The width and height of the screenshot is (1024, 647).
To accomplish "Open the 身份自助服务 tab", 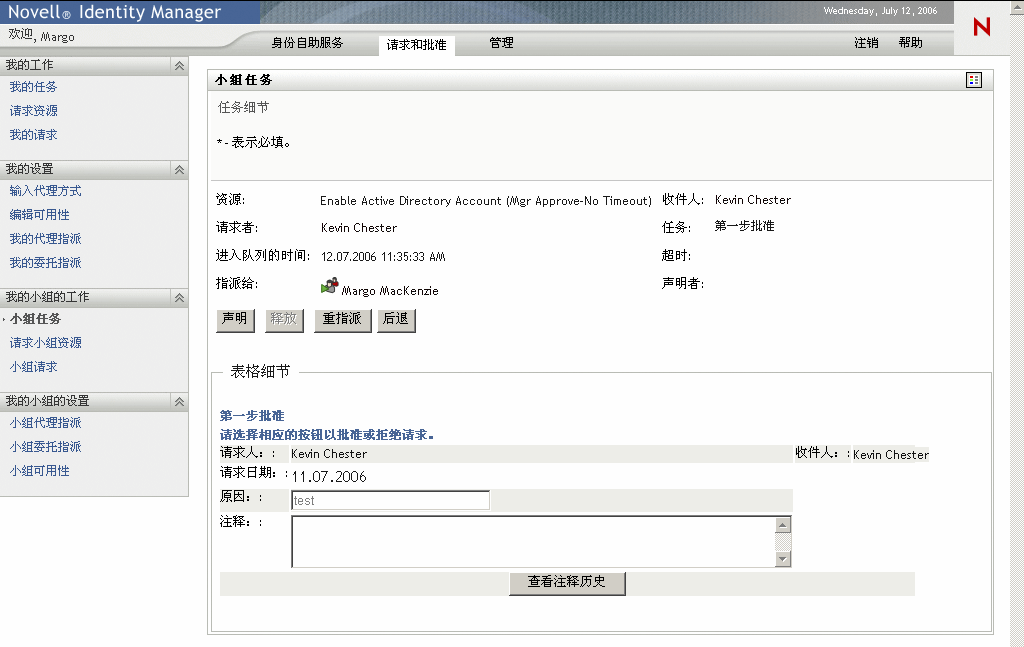I will 307,42.
